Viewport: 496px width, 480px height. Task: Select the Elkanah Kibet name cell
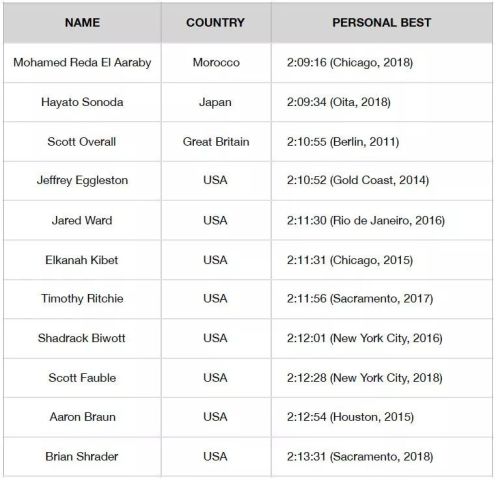(x=82, y=260)
